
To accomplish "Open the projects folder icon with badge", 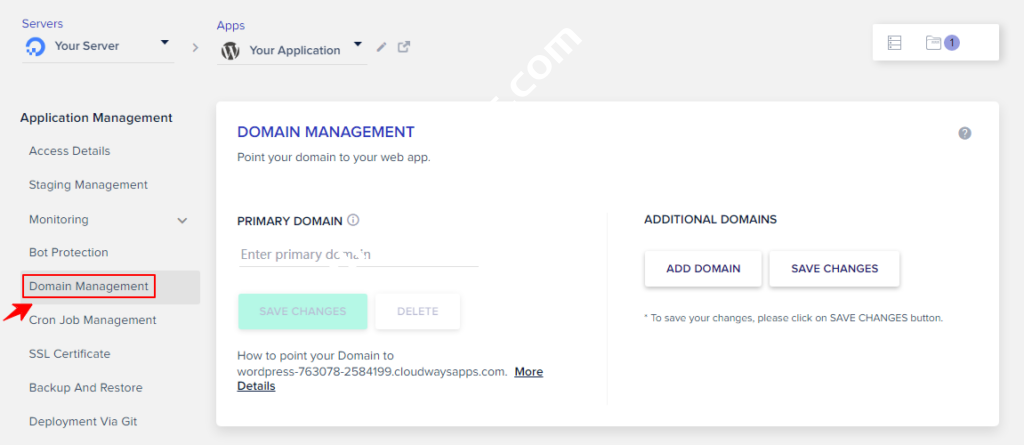I will [934, 43].
